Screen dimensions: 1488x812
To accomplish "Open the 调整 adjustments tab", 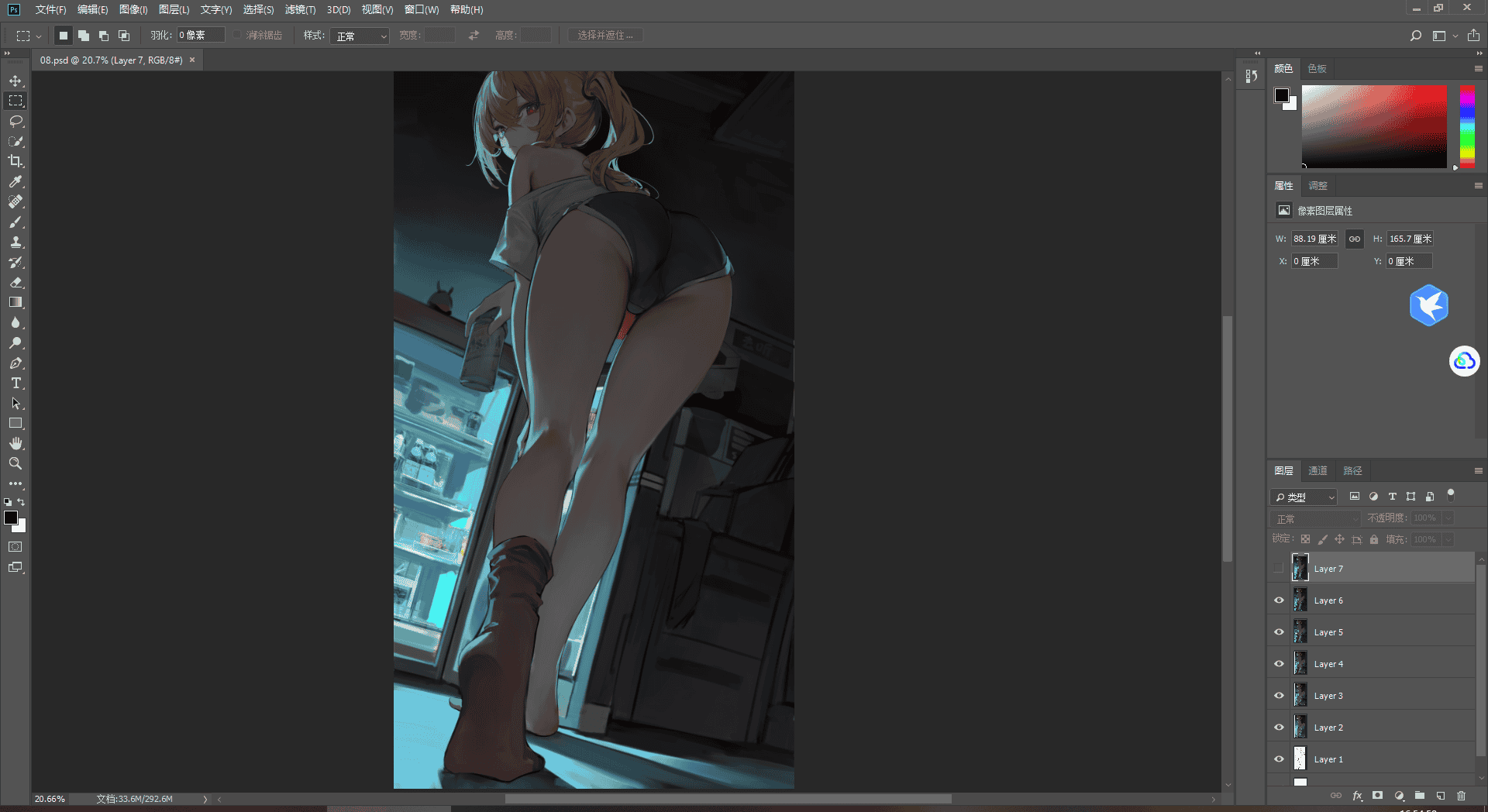I will pos(1317,185).
